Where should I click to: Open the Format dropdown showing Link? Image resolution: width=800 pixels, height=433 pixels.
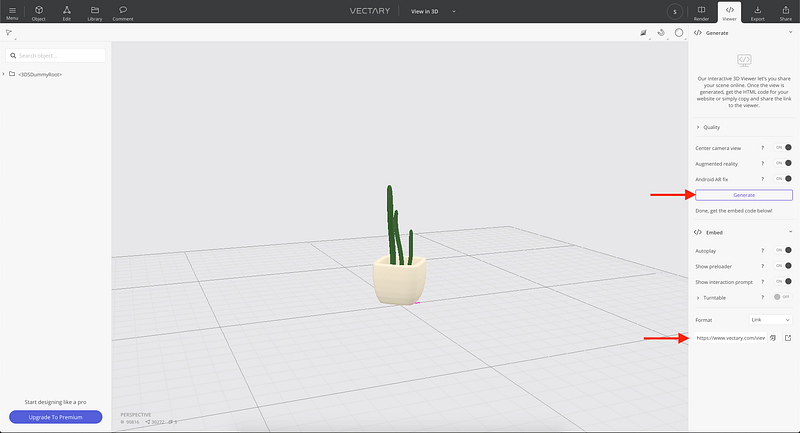tap(770, 320)
